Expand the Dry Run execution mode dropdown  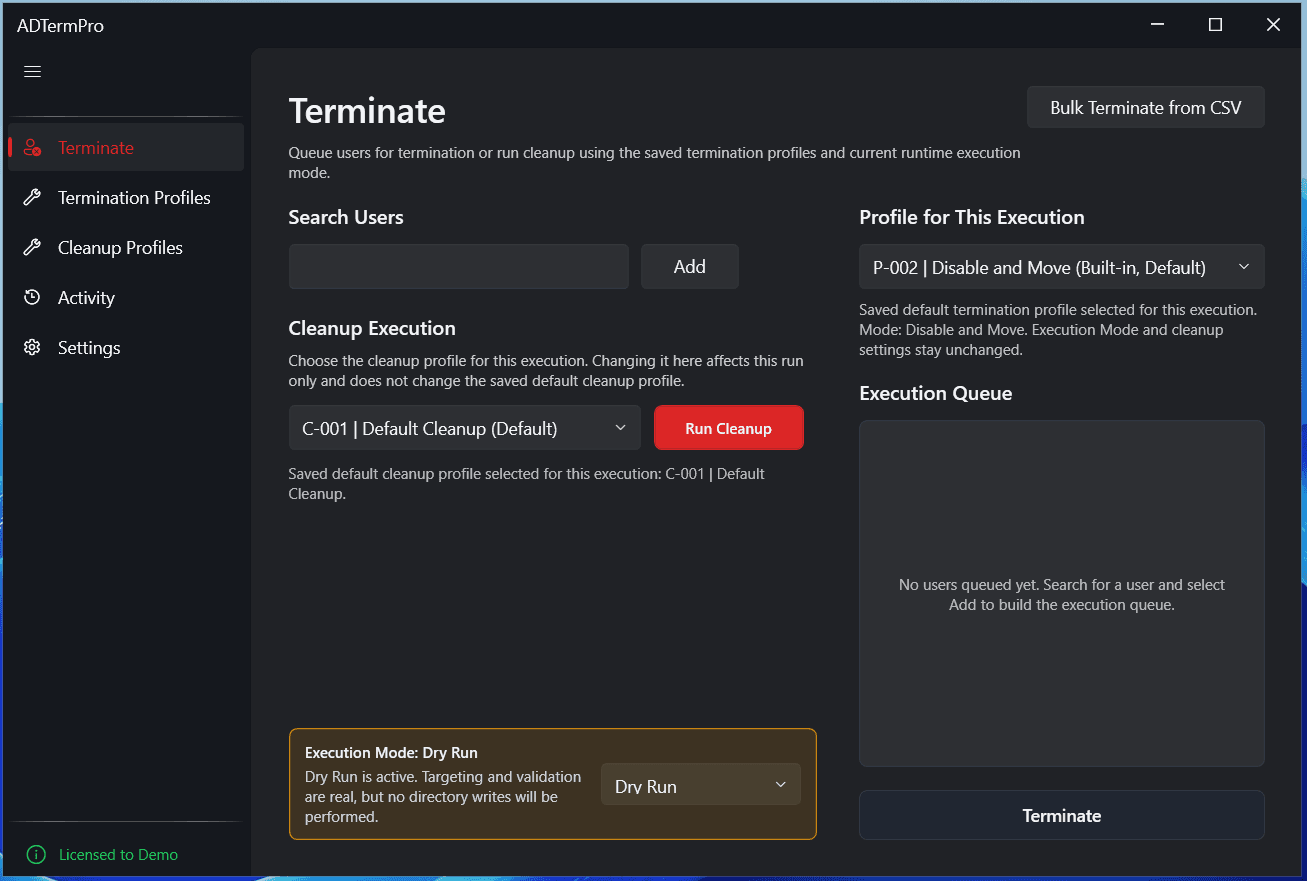coord(700,784)
